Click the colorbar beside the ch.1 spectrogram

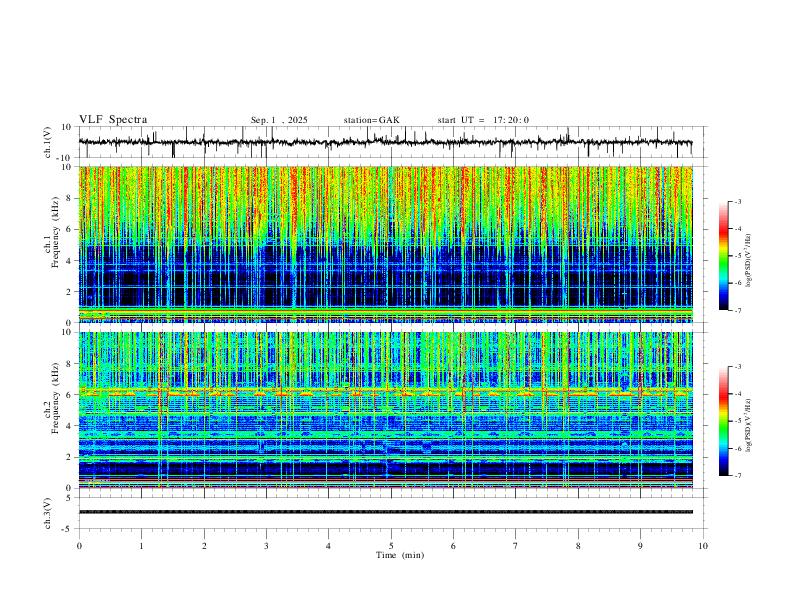click(x=724, y=256)
